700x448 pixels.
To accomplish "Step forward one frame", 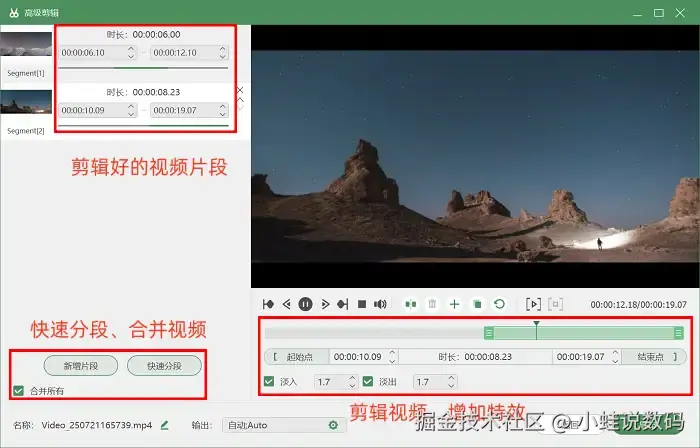I will [325, 304].
